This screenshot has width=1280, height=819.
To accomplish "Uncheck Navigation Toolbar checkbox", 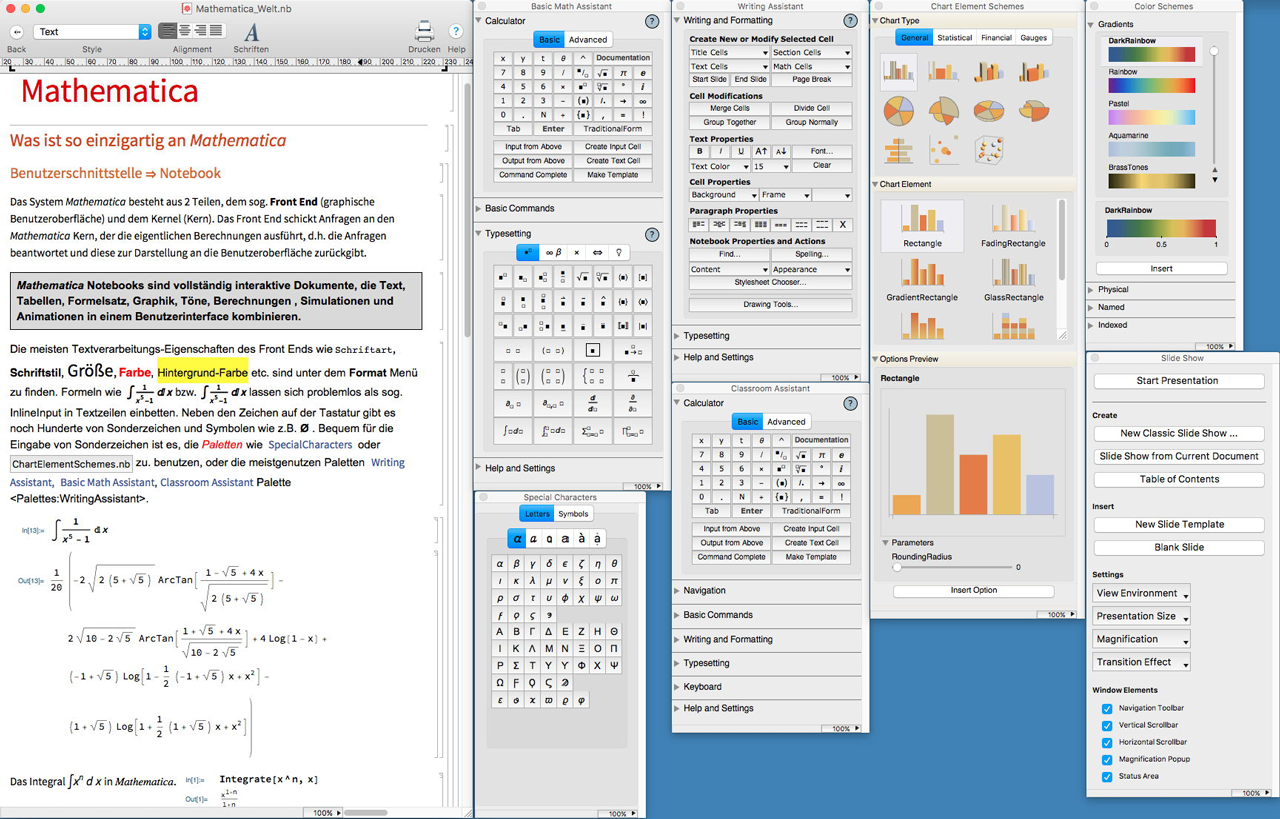I will click(x=1107, y=709).
